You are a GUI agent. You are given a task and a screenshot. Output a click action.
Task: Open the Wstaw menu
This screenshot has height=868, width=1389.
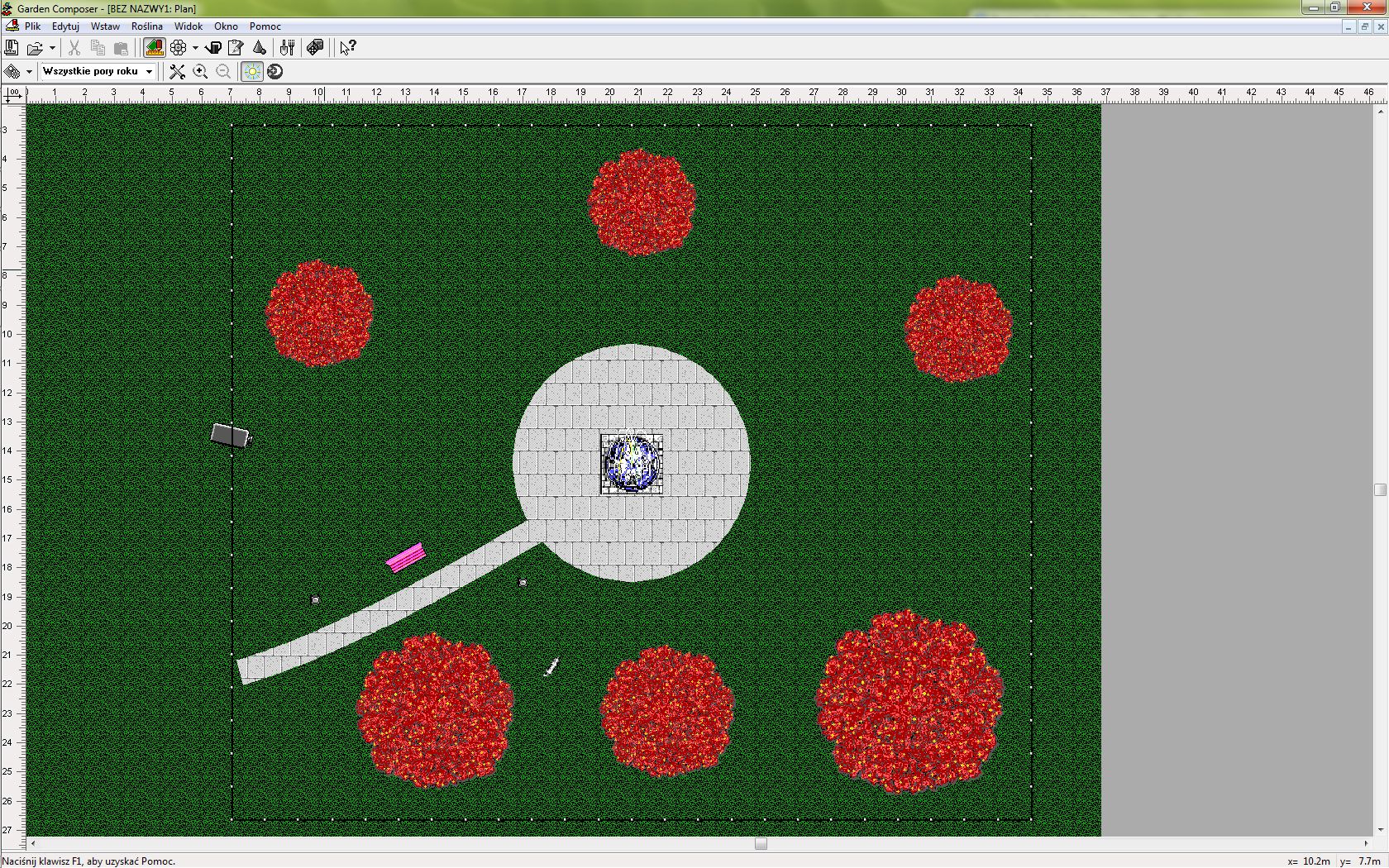105,26
